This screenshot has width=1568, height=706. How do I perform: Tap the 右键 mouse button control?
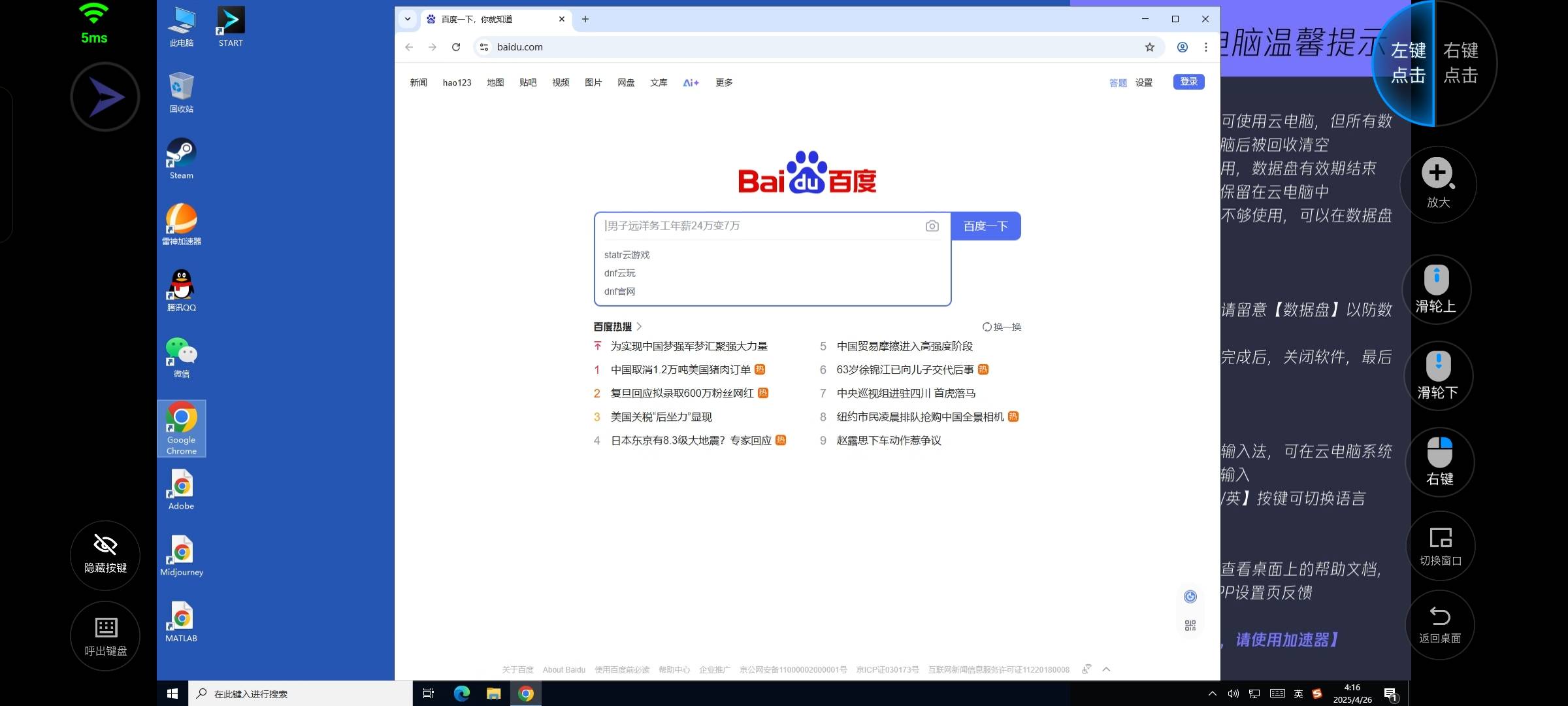tap(1440, 462)
